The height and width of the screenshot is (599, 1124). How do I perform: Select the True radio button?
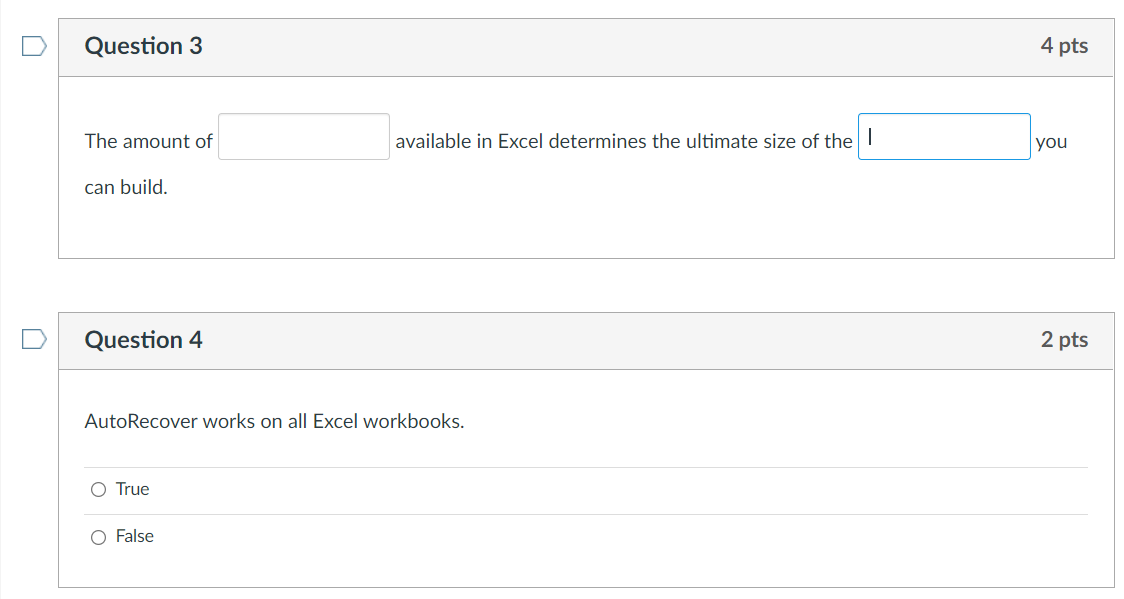click(98, 489)
